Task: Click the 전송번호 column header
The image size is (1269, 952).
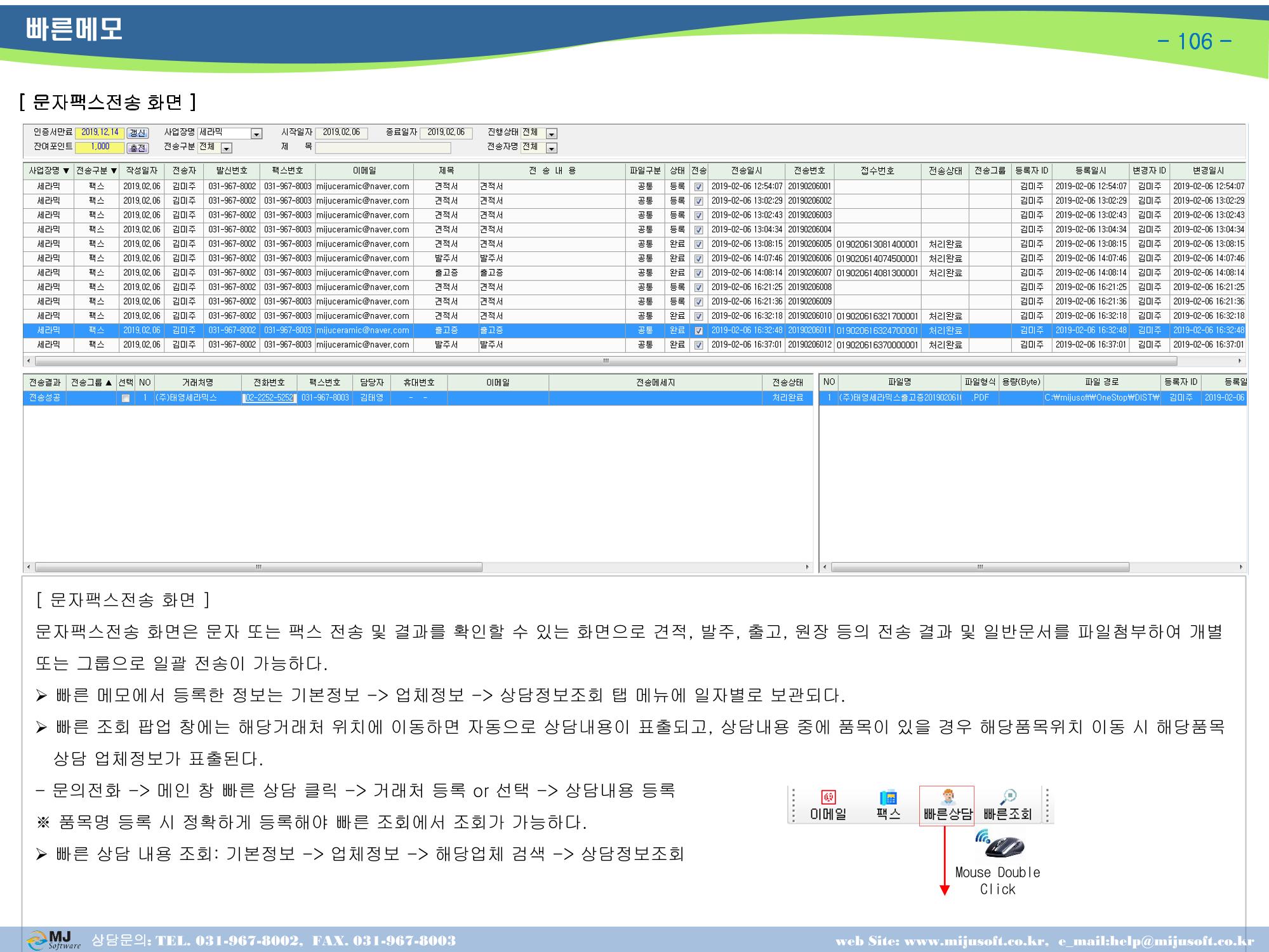Action: click(x=809, y=171)
